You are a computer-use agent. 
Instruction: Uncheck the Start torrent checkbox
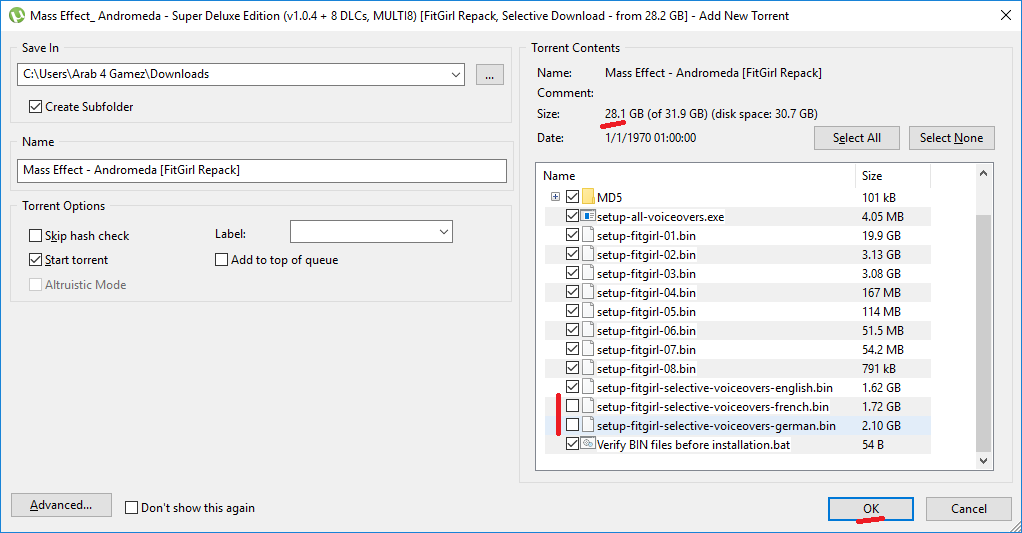coord(35,259)
